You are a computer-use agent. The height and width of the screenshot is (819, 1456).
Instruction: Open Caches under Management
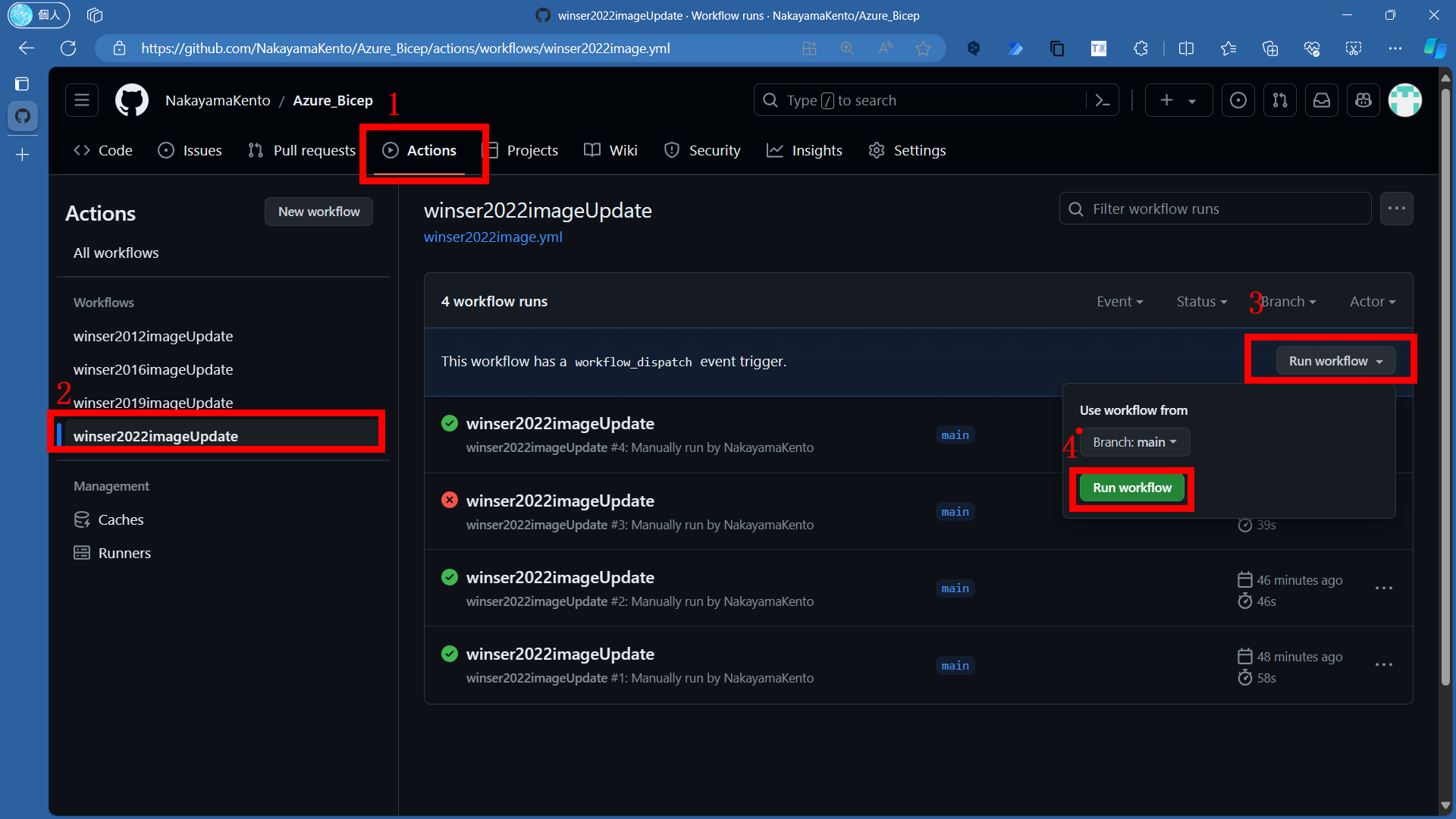coord(121,519)
